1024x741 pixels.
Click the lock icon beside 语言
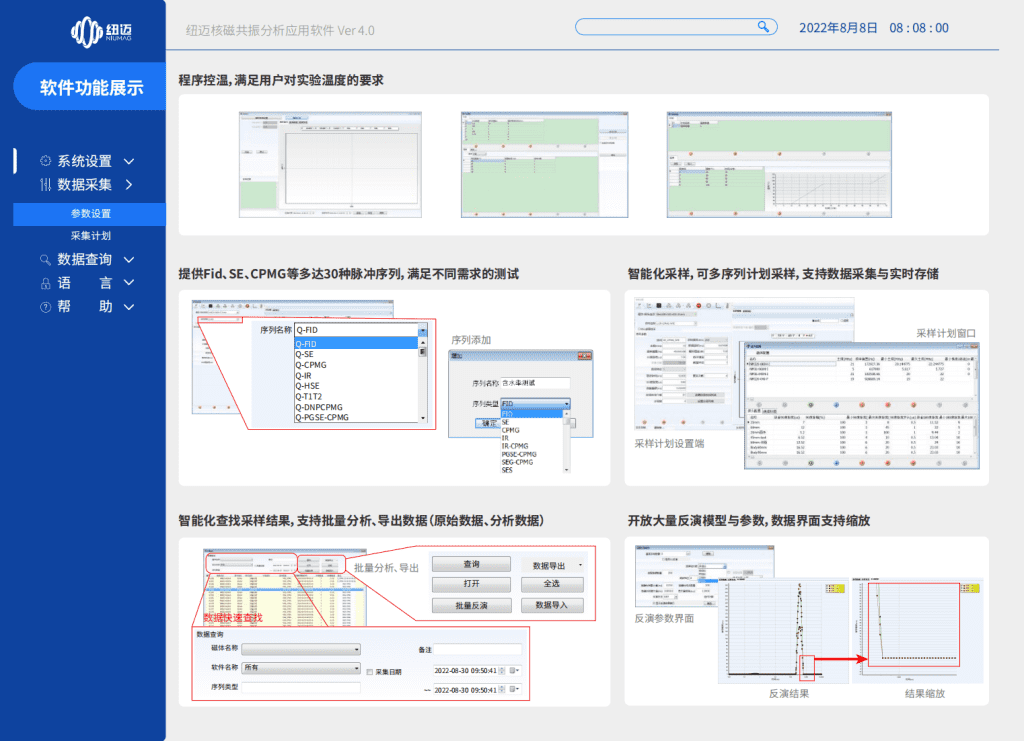(x=45, y=284)
